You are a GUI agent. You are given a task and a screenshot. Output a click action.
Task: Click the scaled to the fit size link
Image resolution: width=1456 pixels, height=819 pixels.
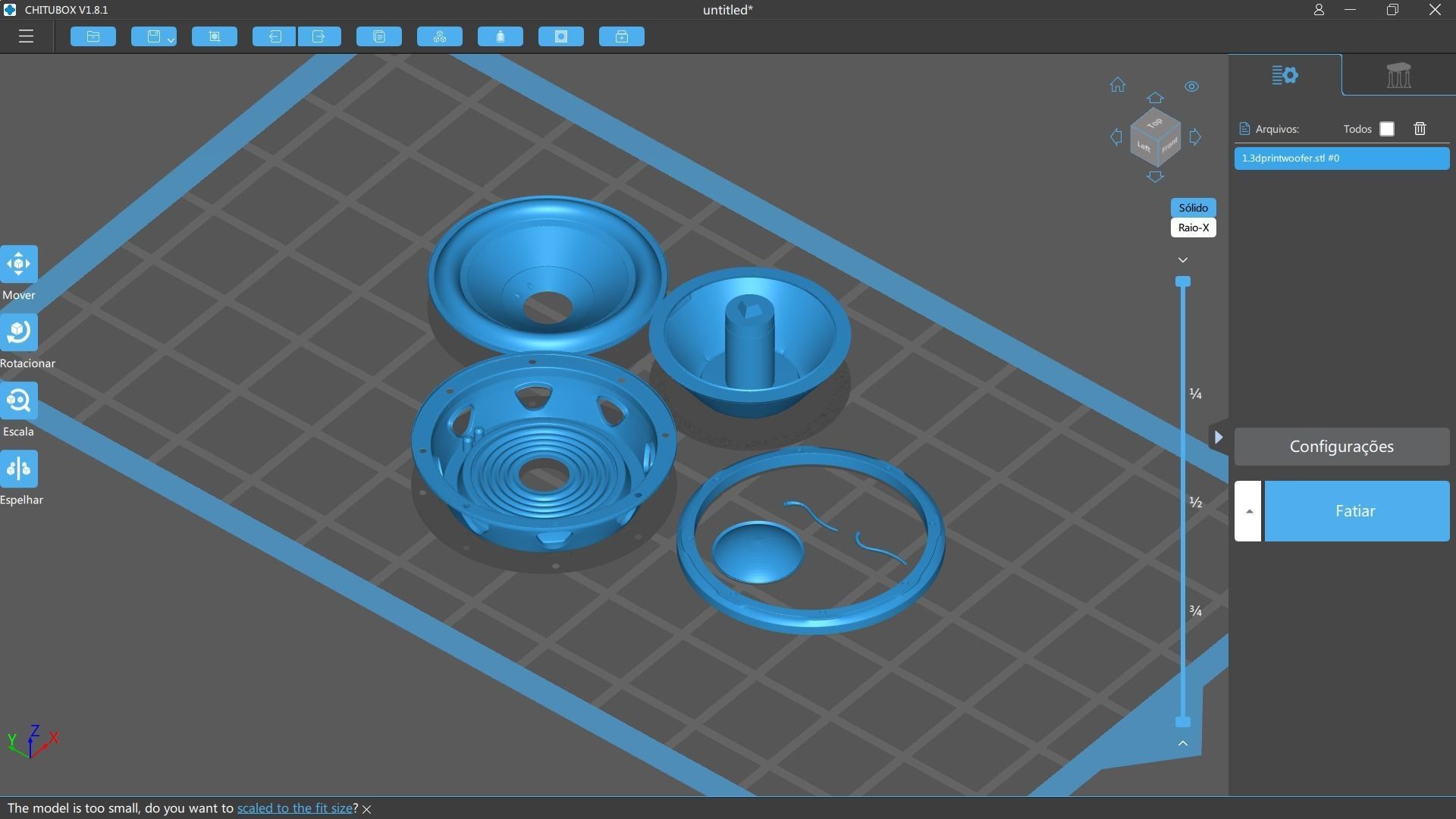click(x=294, y=808)
